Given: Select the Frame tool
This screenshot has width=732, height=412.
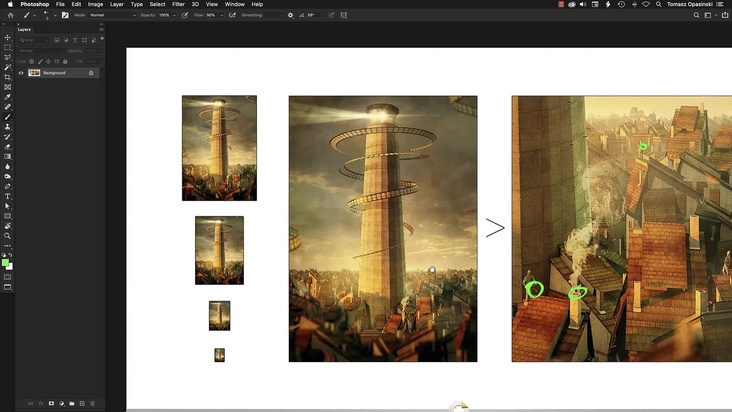Looking at the screenshot, I should tap(7, 87).
